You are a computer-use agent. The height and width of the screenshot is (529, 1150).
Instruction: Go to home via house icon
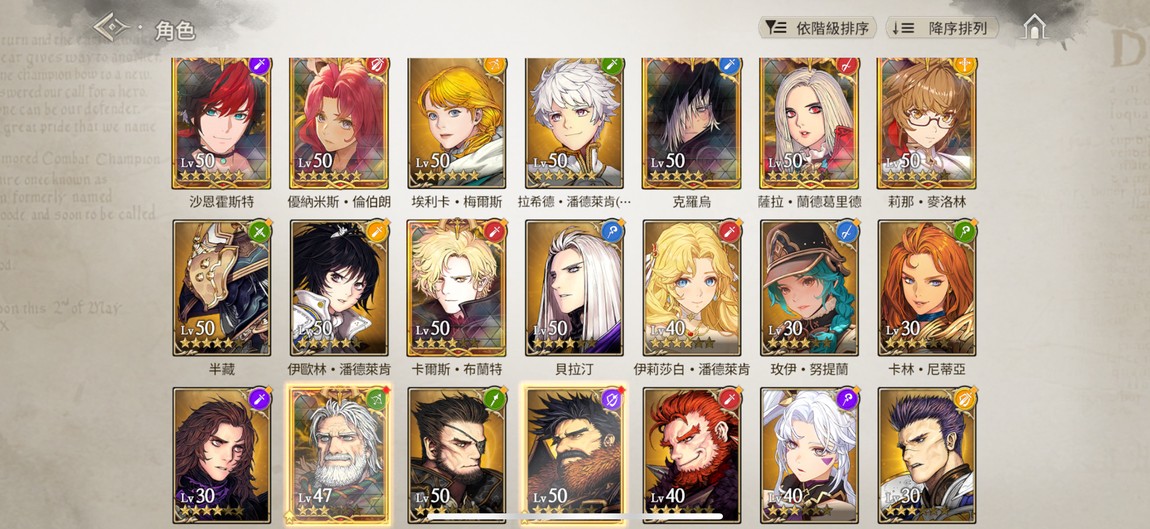coord(1034,28)
